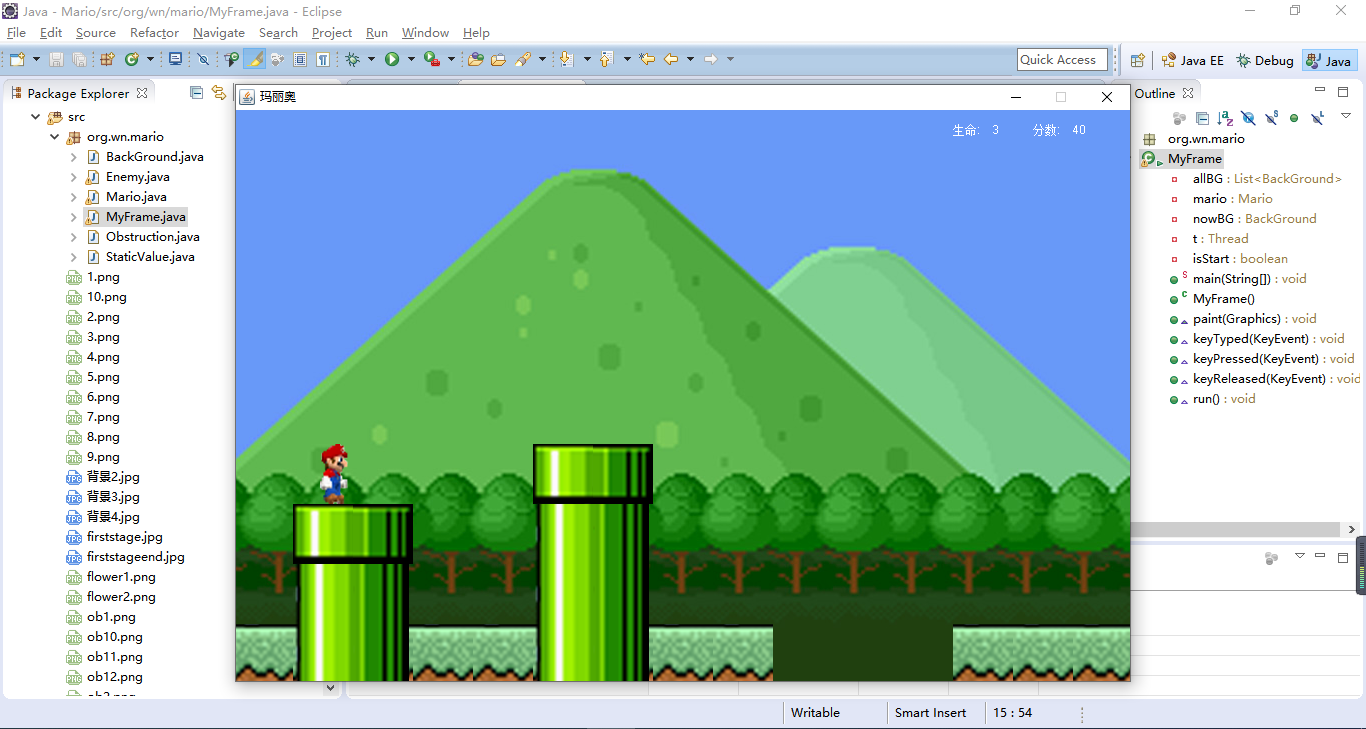Click the Last Edit Location icon
1366x729 pixels.
click(647, 60)
